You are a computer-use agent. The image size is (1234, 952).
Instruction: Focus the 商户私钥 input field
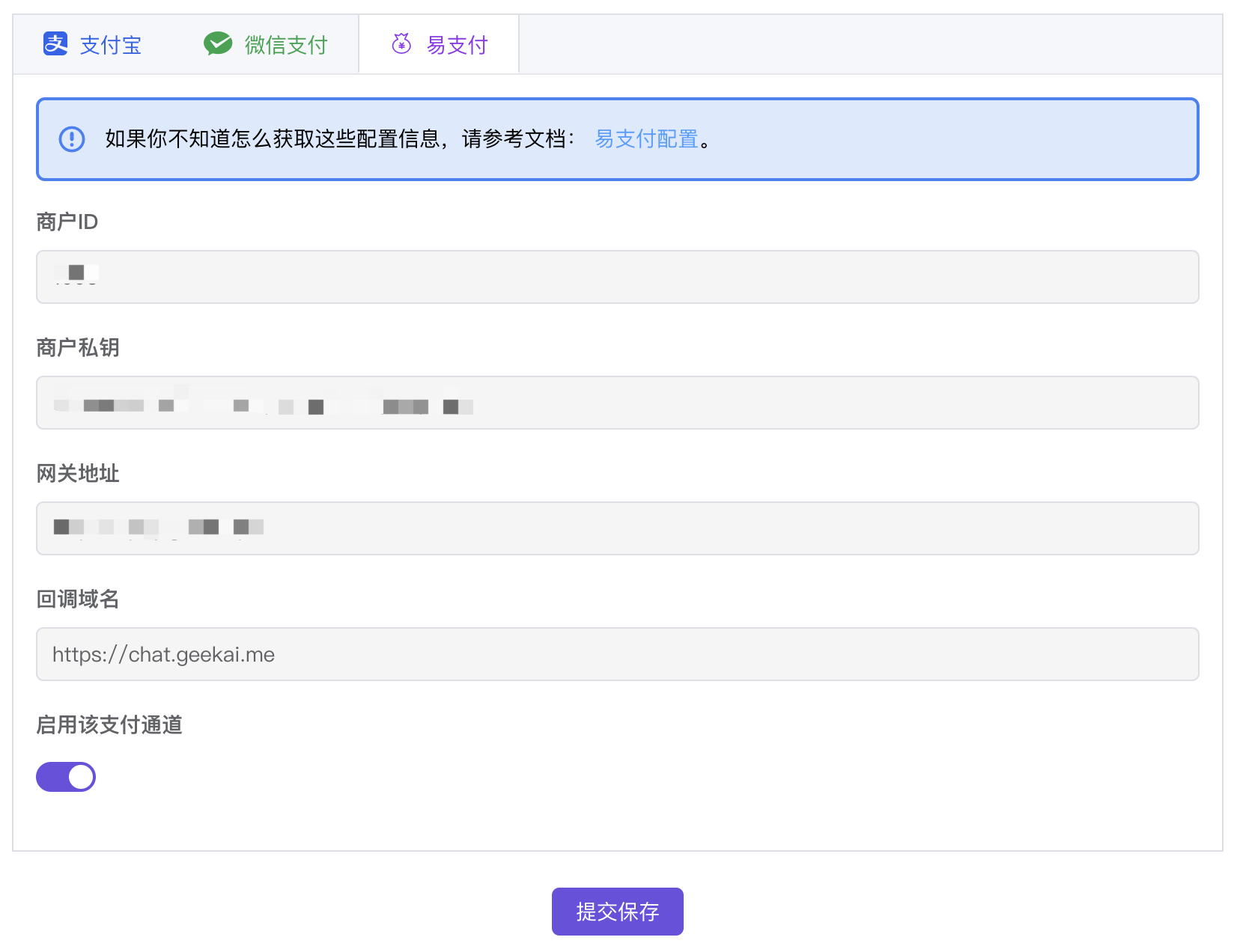618,403
